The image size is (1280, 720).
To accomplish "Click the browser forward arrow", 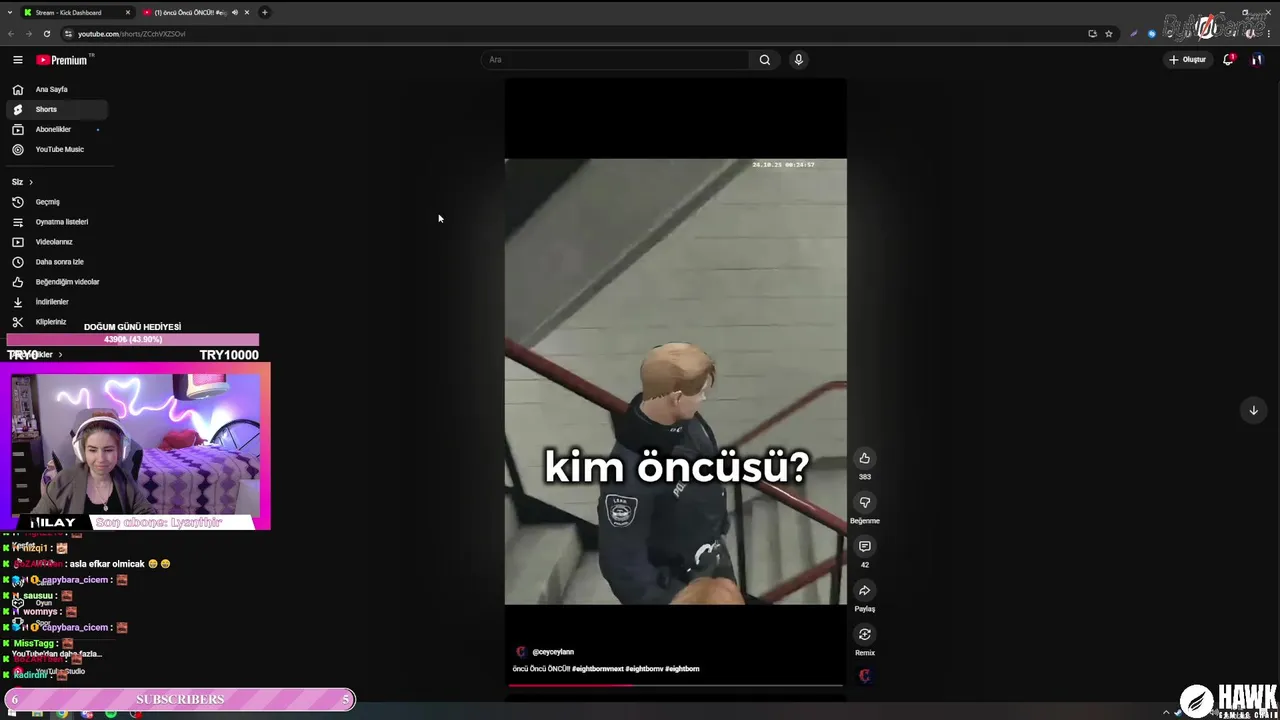I will (x=28, y=34).
